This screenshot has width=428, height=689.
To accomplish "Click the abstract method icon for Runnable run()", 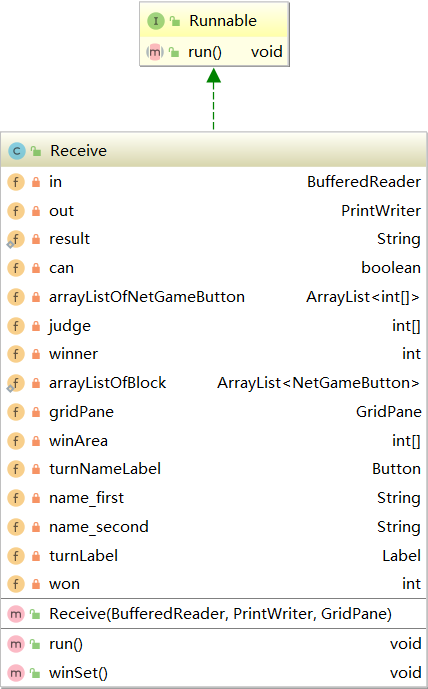I will point(155,52).
